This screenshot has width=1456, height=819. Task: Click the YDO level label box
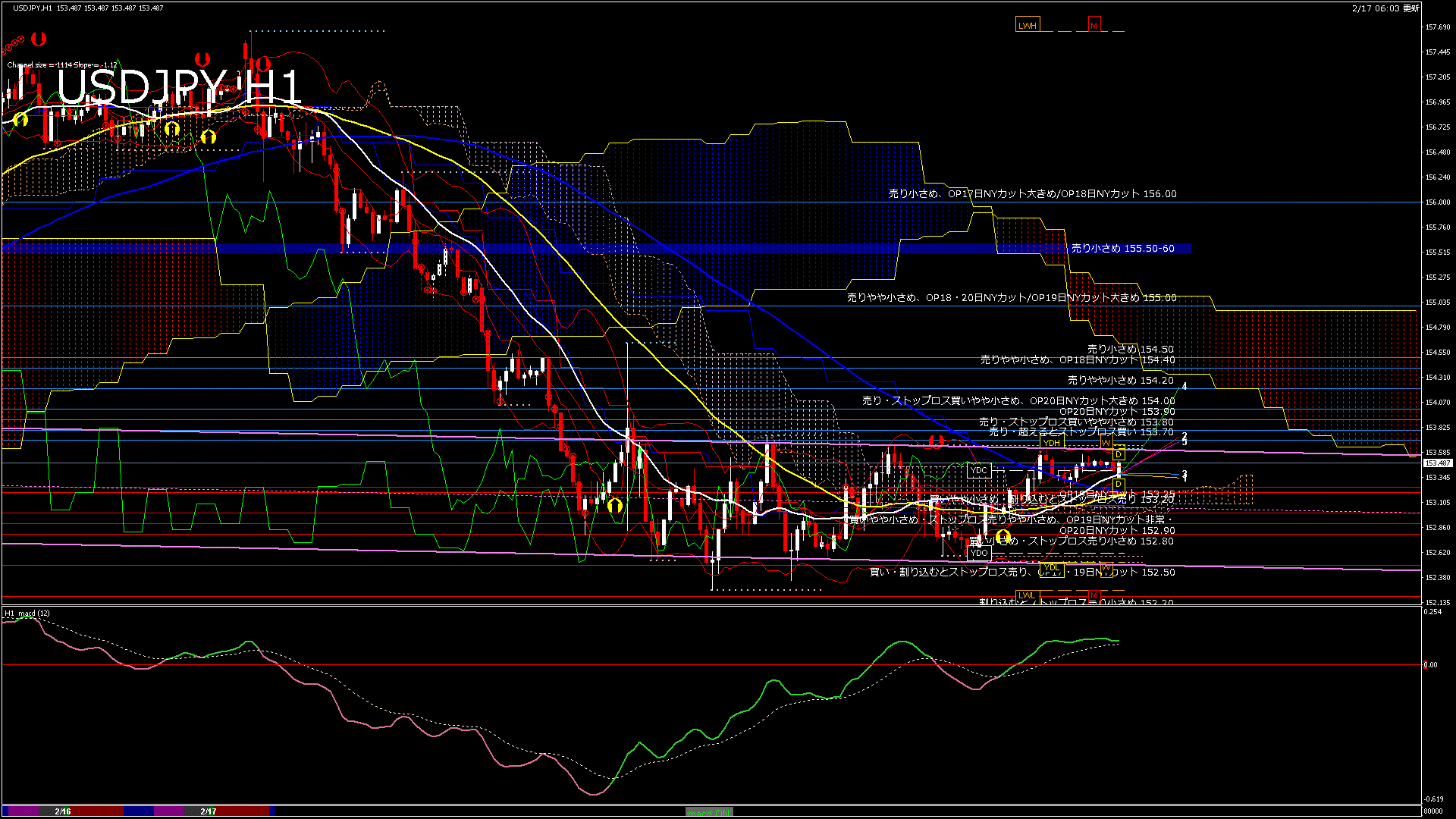pos(979,553)
